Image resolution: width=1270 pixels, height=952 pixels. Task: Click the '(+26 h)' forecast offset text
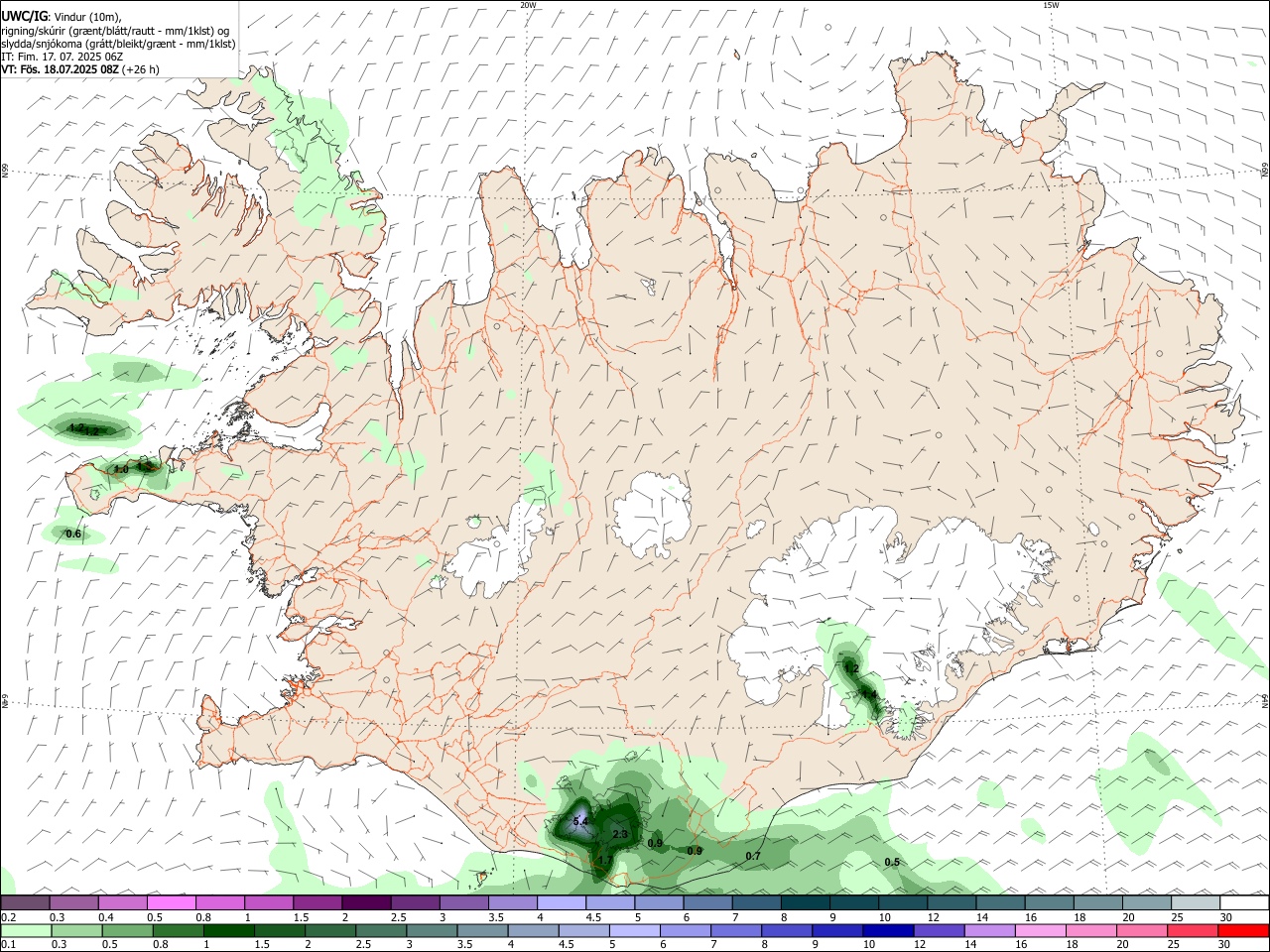[x=142, y=69]
